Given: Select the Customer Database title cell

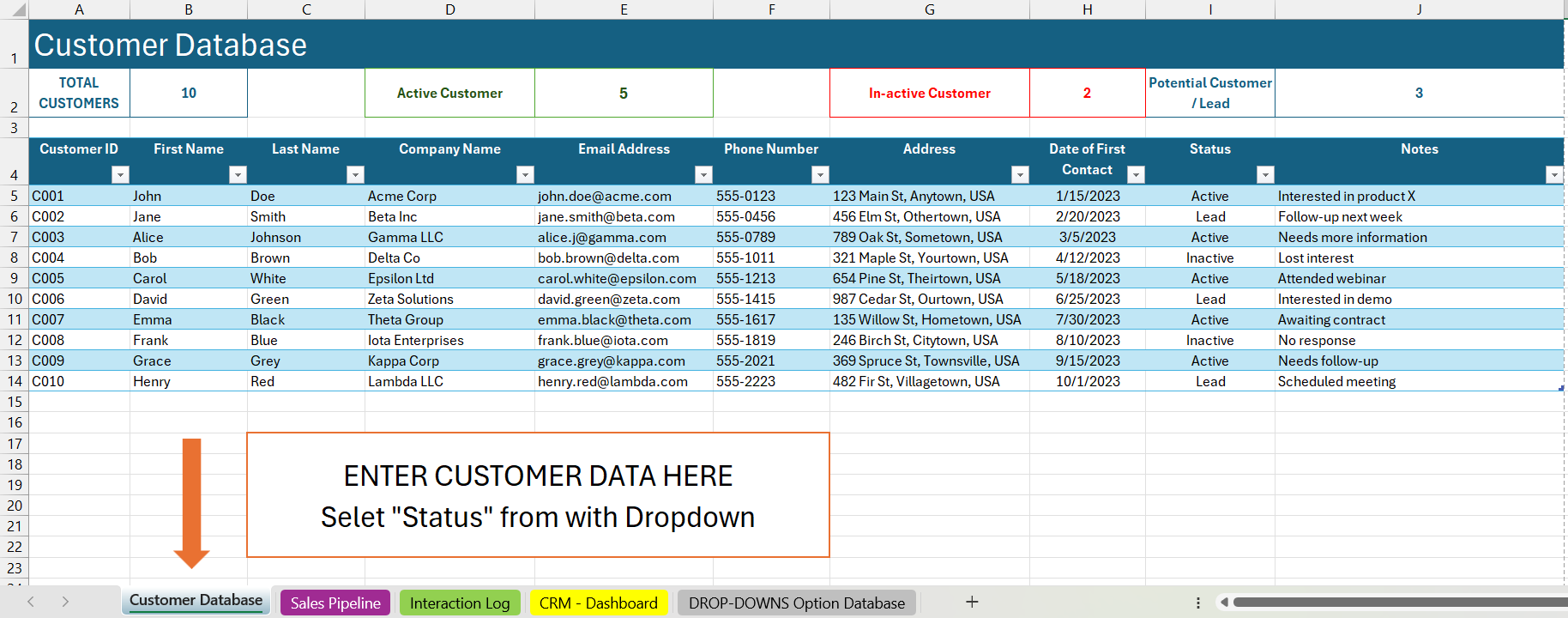Looking at the screenshot, I should pyautogui.click(x=796, y=45).
